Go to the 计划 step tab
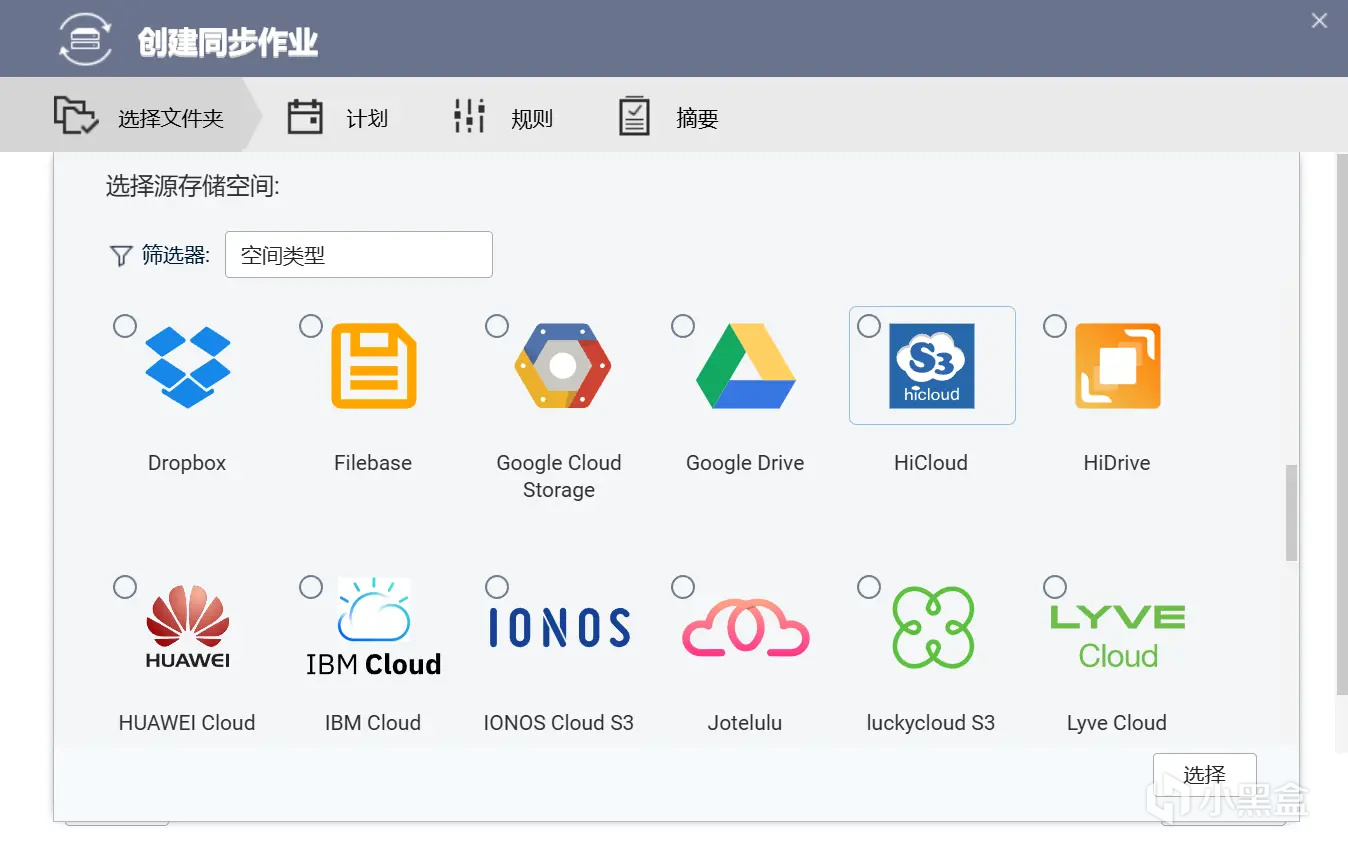The width and height of the screenshot is (1348, 847). click(x=338, y=118)
